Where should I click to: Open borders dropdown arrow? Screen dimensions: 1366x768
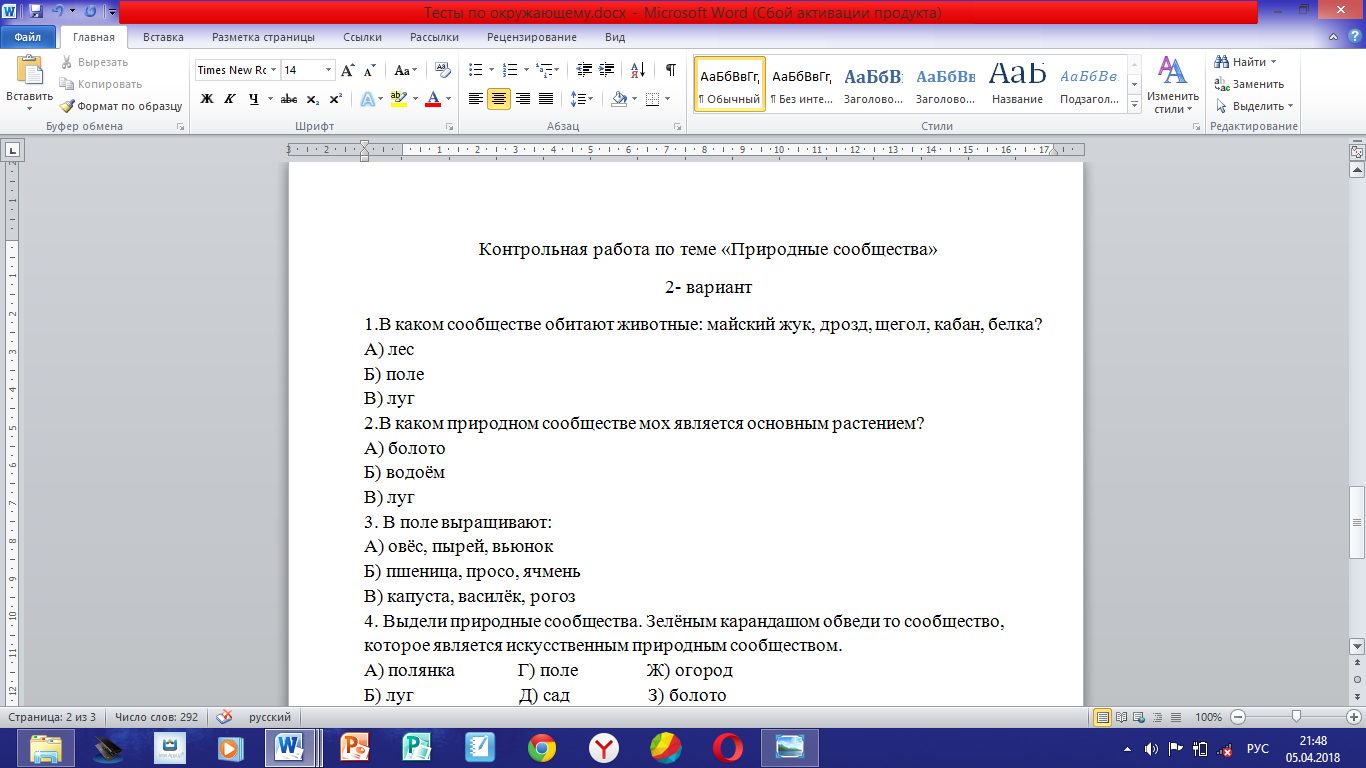(x=668, y=99)
